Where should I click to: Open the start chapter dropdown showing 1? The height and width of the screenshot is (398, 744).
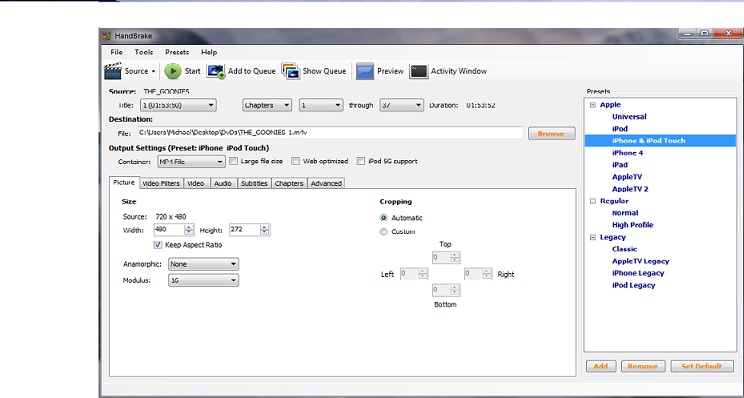321,105
